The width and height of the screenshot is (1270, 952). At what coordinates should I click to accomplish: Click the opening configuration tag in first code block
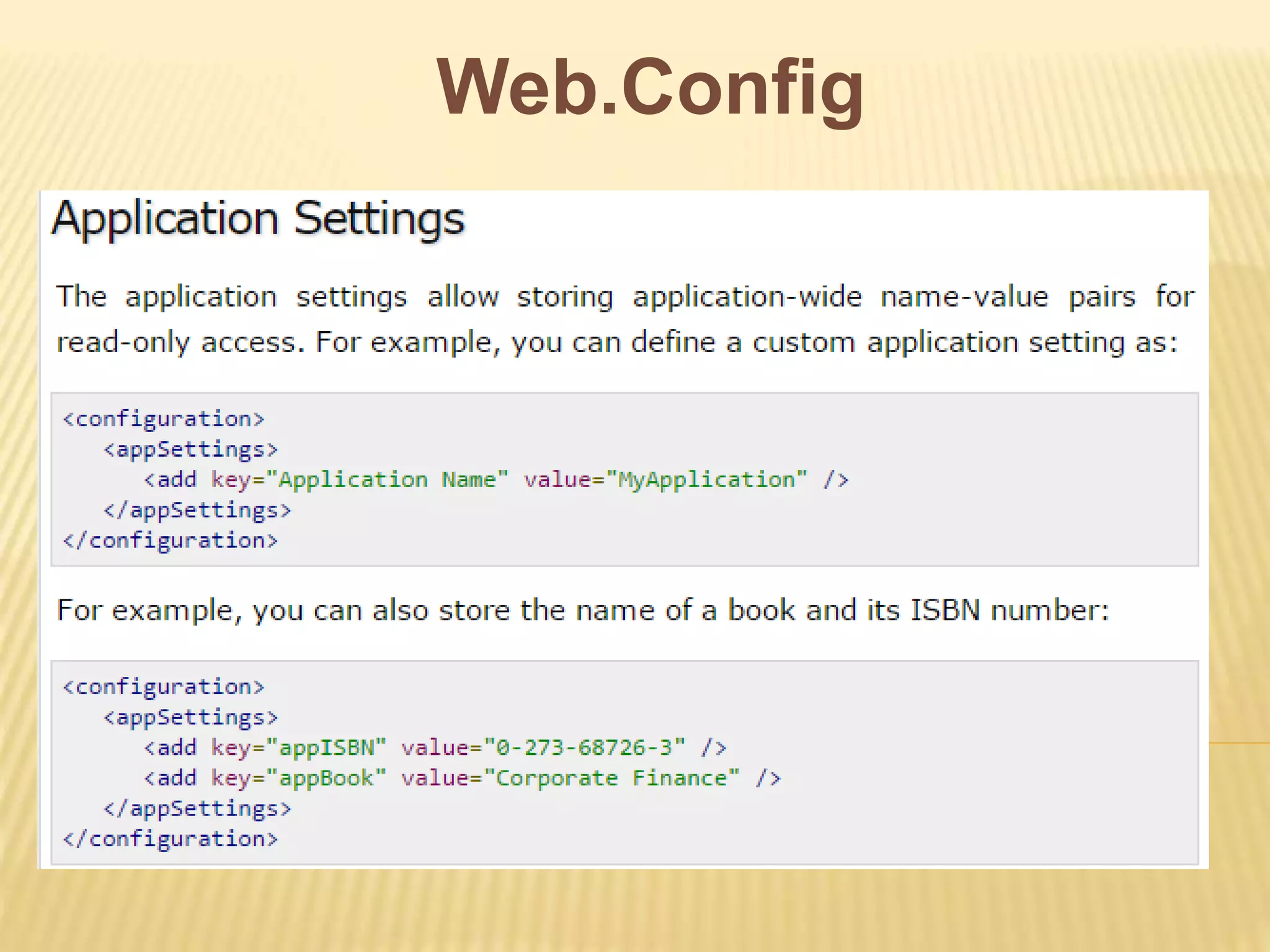tap(164, 419)
